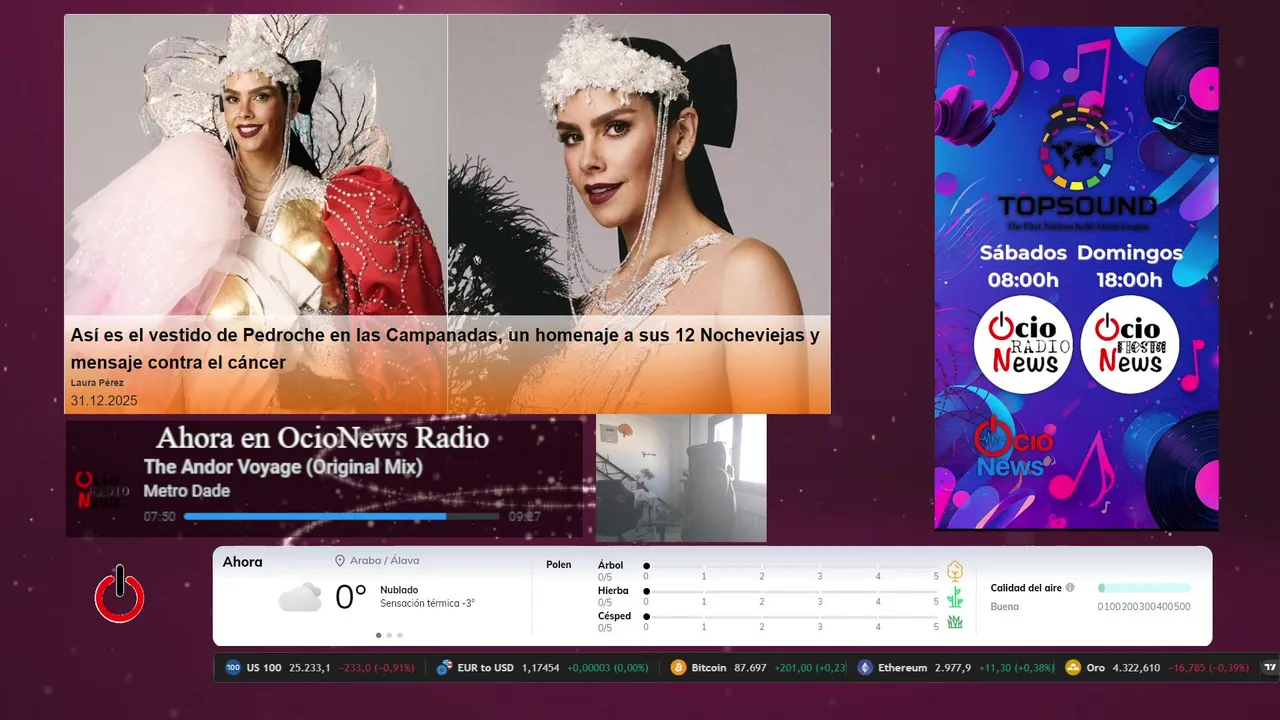Click the webcam room preview
The width and height of the screenshot is (1280, 720).
[681, 478]
